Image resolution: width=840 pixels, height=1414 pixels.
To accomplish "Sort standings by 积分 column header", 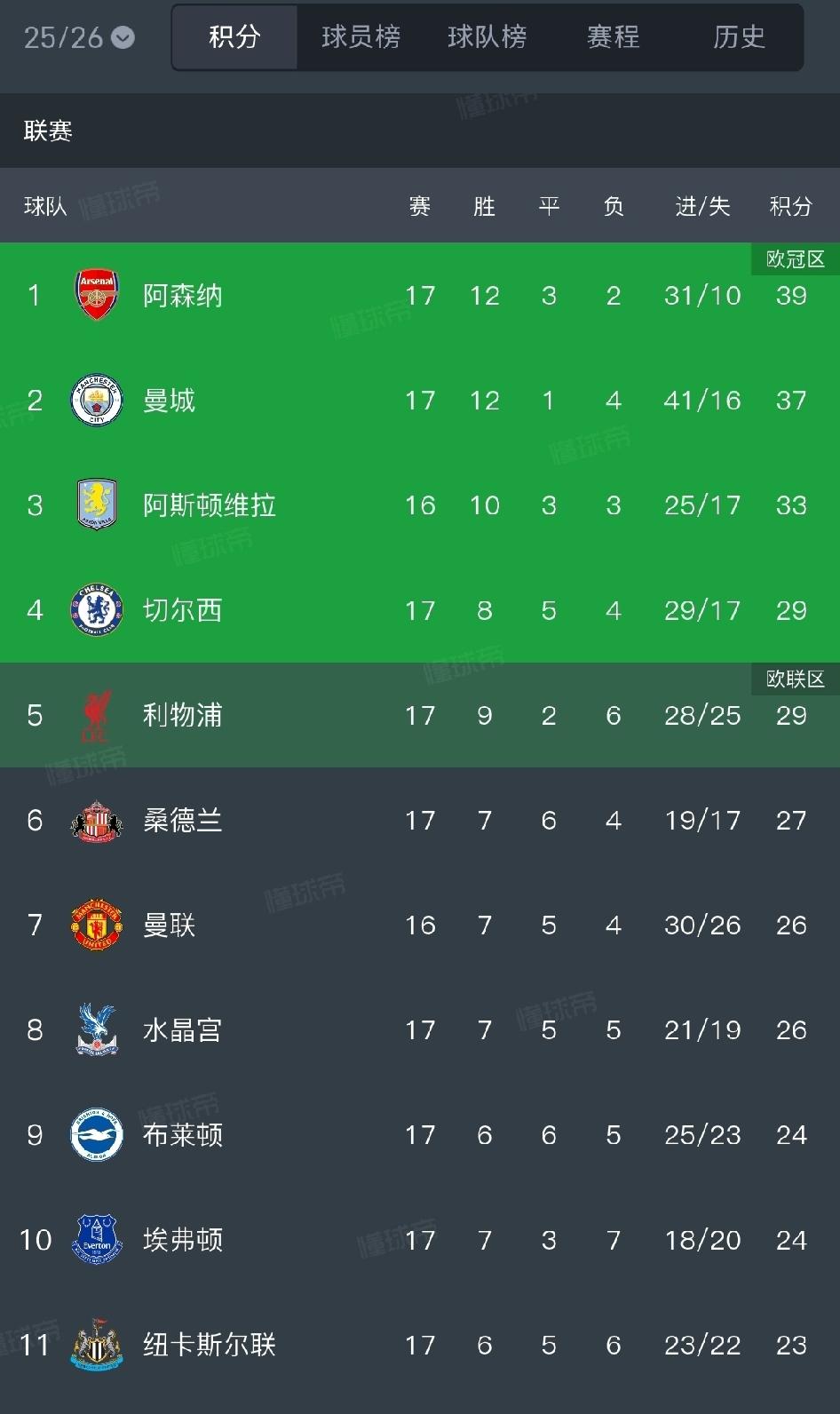I will 791,206.
